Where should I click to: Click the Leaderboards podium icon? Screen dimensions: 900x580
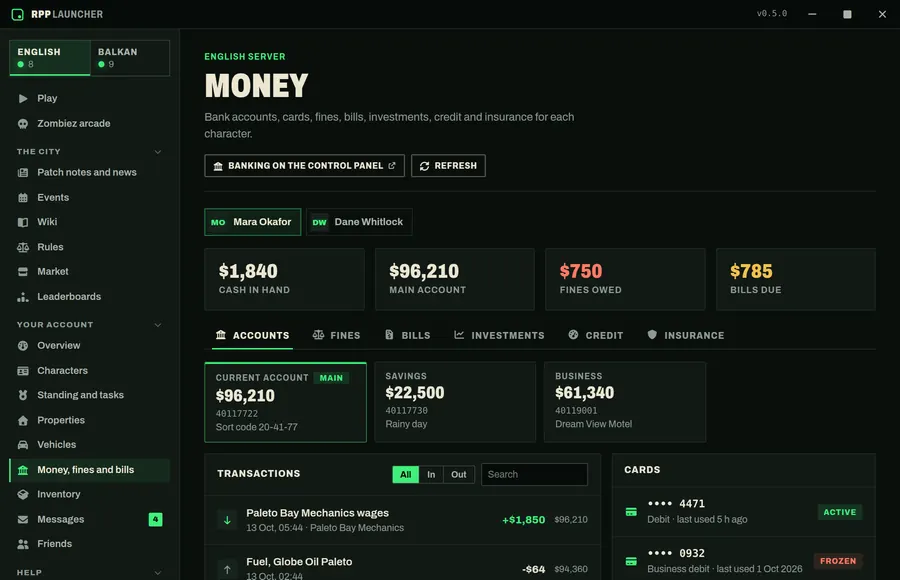click(23, 297)
